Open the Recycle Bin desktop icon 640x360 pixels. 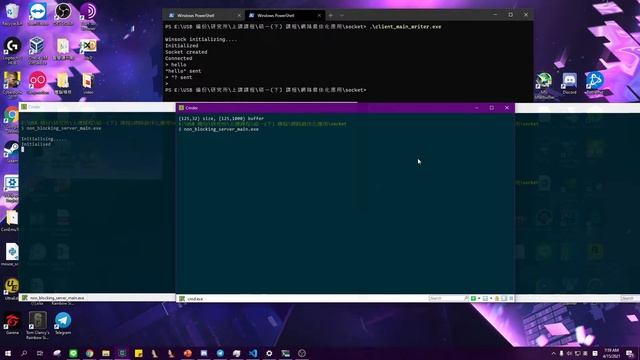[x=12, y=13]
